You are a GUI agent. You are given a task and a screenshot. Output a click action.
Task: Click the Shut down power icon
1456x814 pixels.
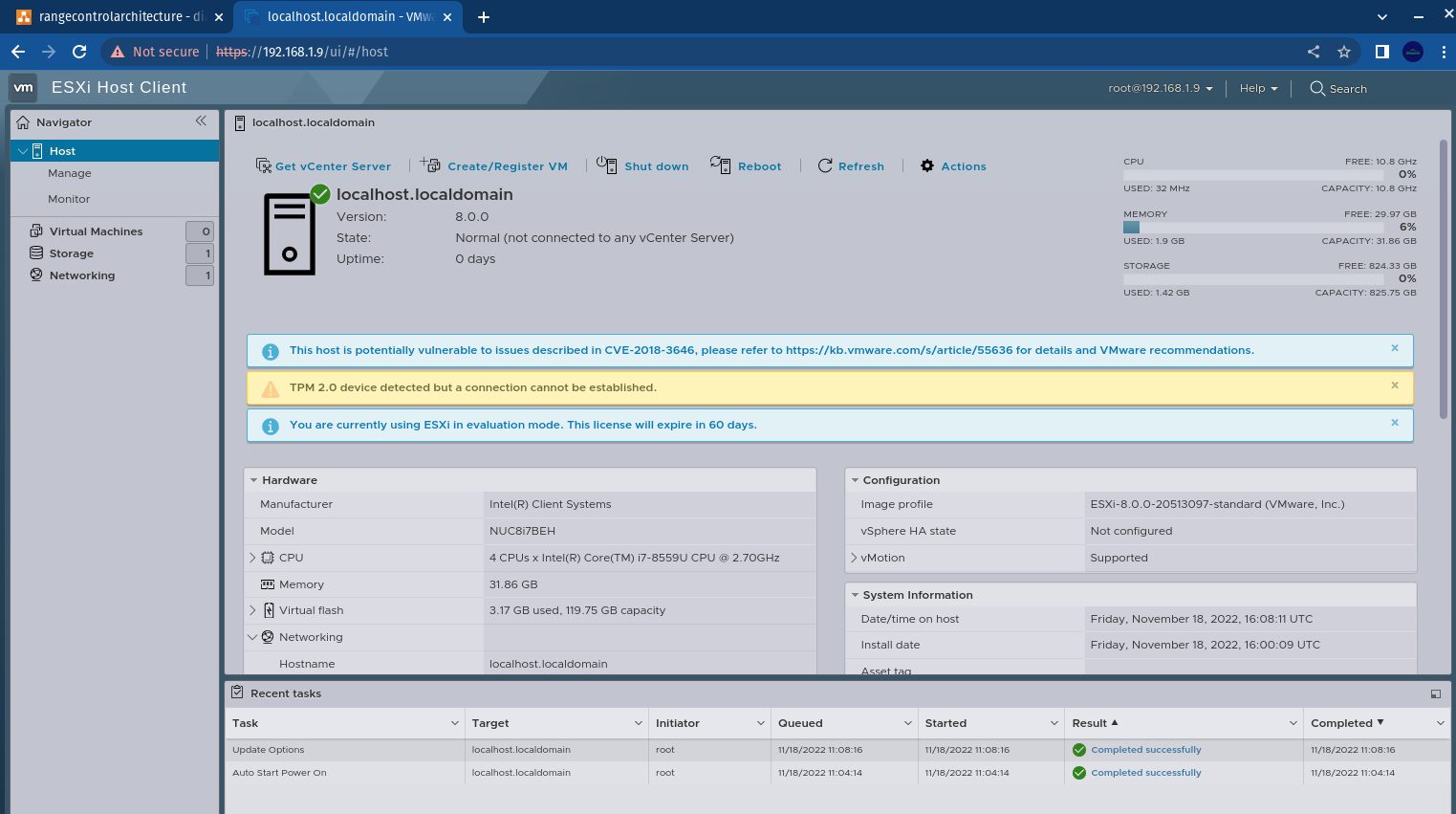pyautogui.click(x=607, y=165)
